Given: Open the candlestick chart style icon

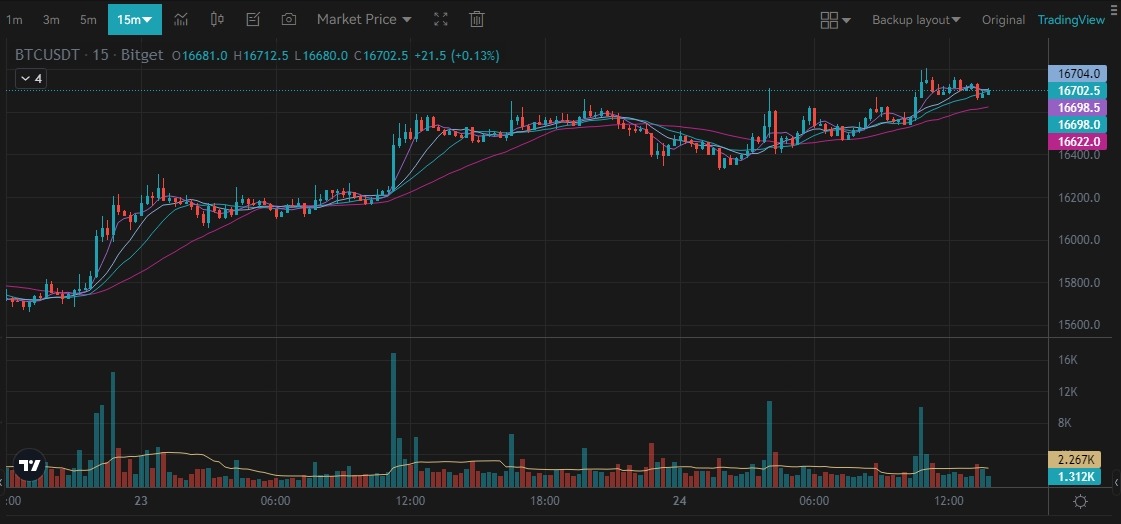Looking at the screenshot, I should tap(217, 19).
